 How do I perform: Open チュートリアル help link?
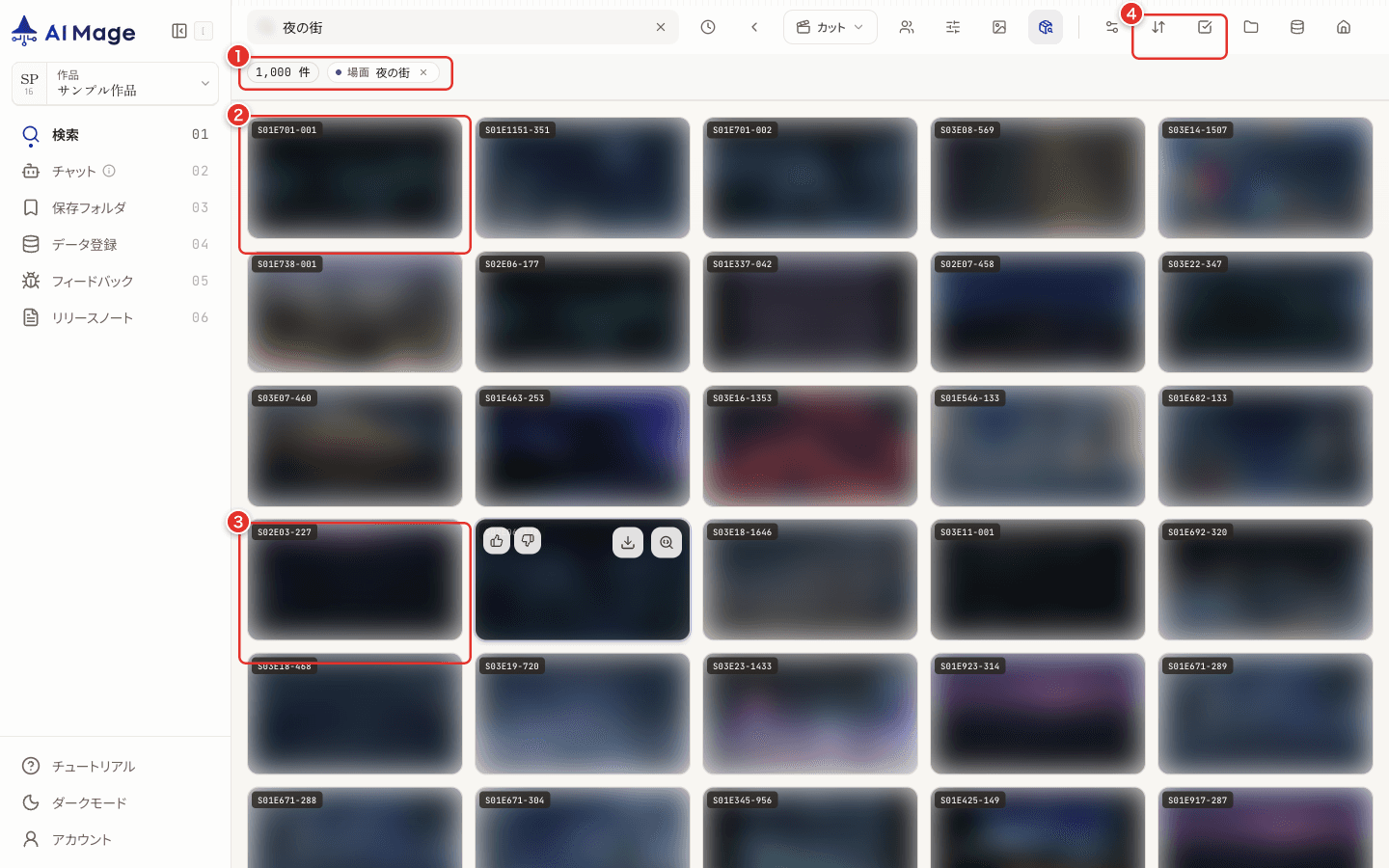[x=115, y=766]
